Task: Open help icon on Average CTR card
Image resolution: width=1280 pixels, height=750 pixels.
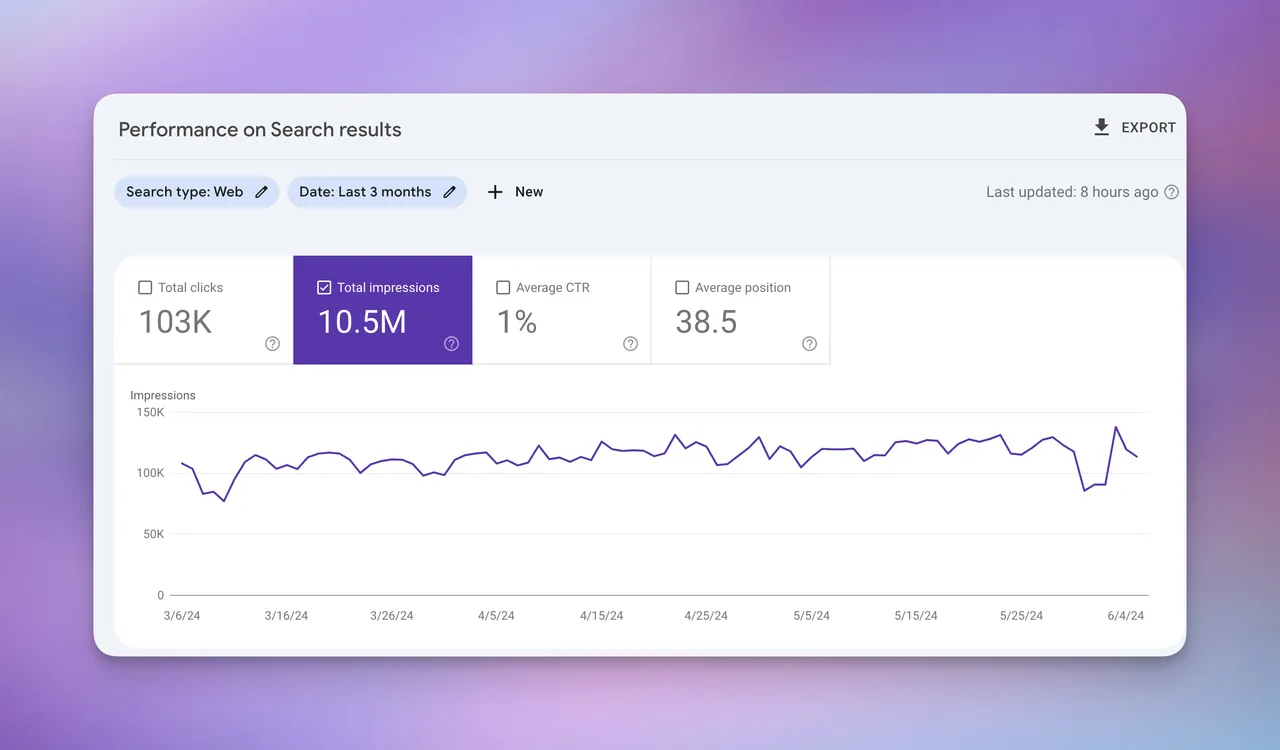Action: 630,344
